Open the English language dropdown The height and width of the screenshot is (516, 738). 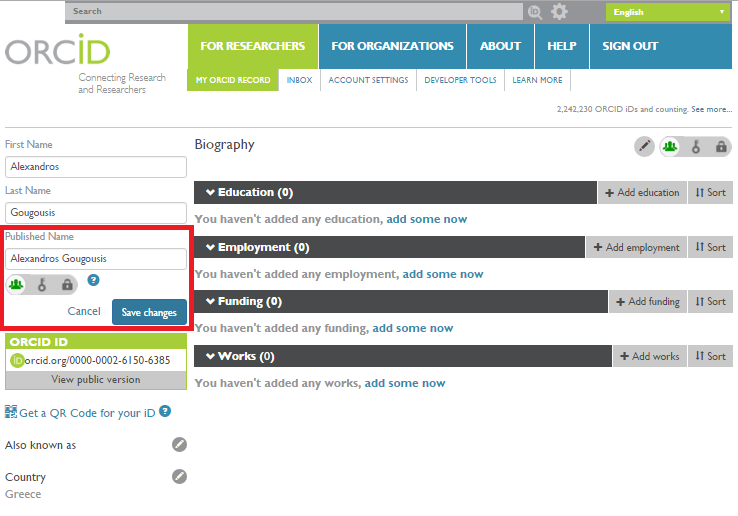(668, 12)
